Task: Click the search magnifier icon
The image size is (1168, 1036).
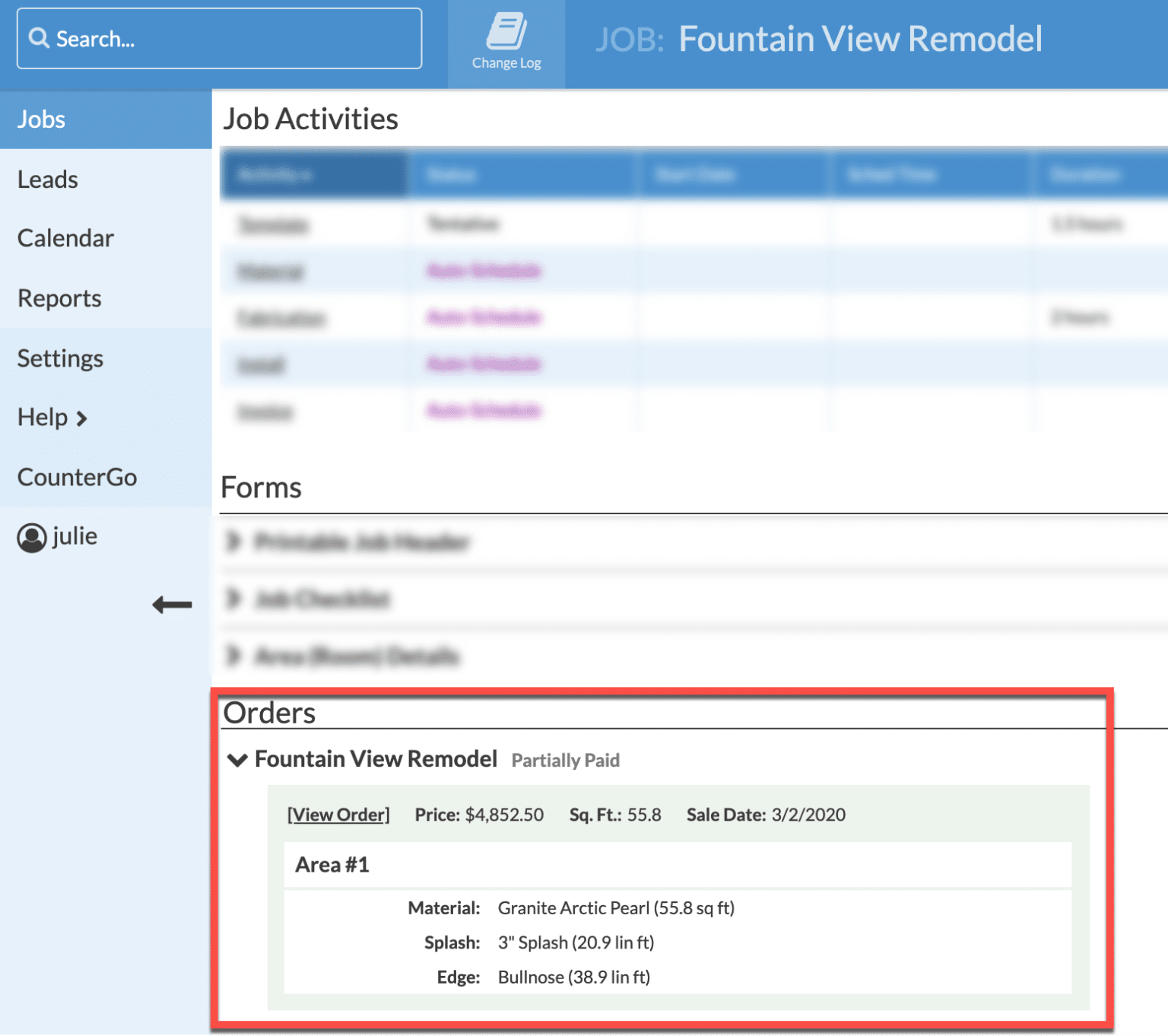Action: (x=40, y=38)
